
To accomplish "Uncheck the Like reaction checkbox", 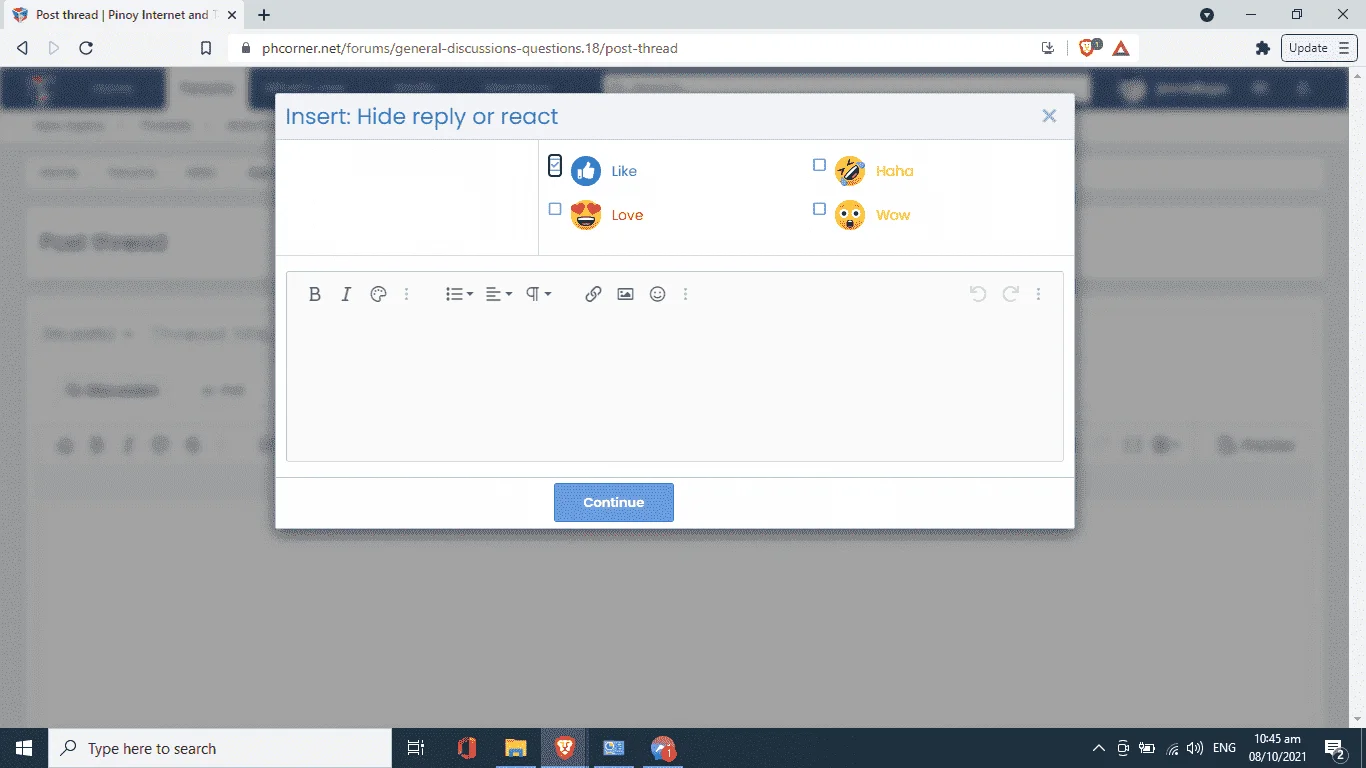I will pos(555,166).
